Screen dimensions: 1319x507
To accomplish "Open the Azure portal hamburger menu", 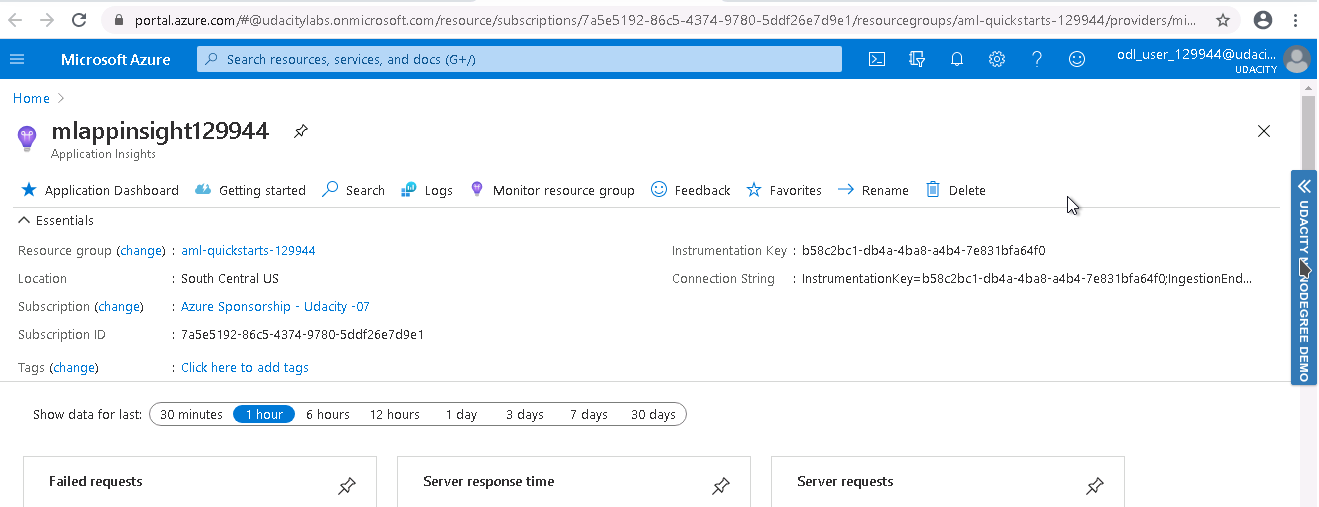I will point(17,59).
